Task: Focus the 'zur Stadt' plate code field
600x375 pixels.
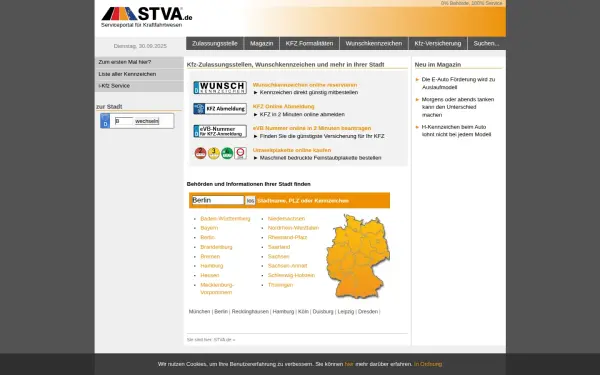Action: [x=124, y=121]
